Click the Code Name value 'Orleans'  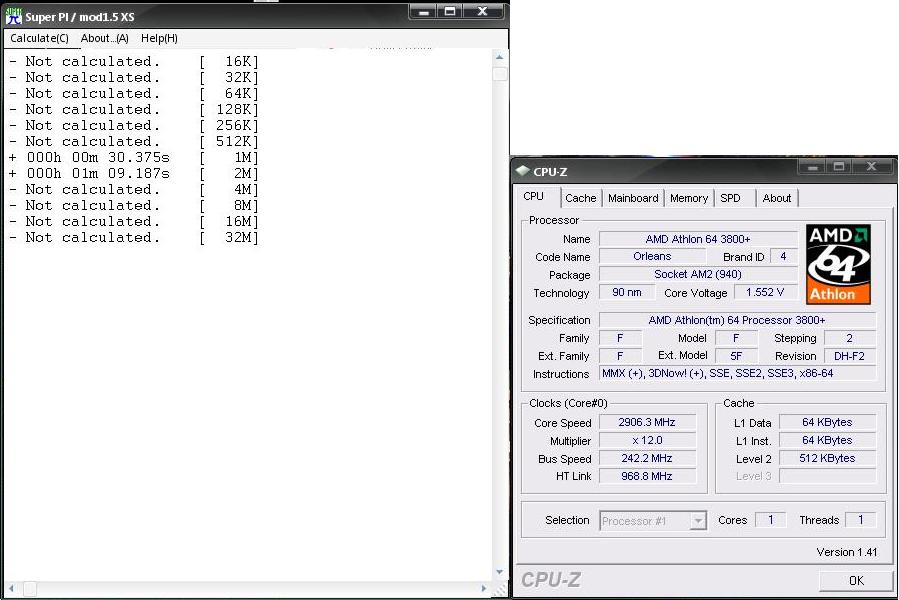coord(652,256)
